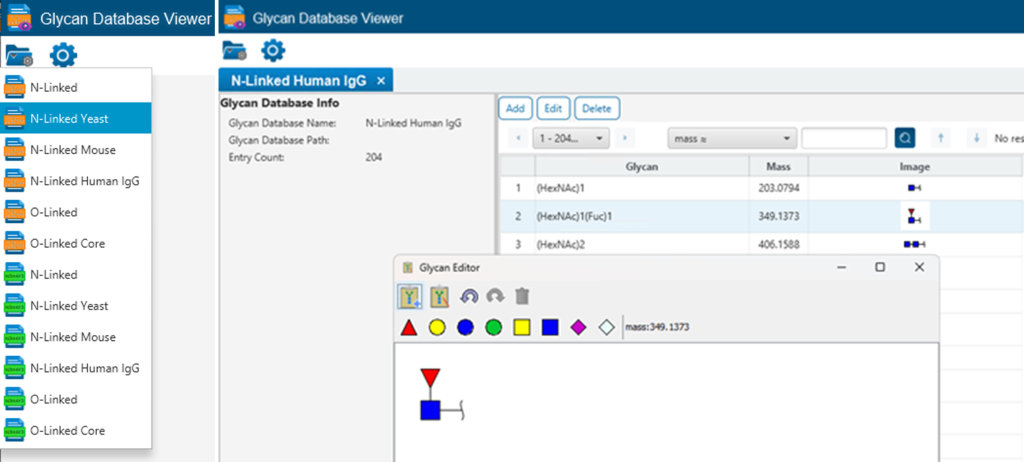
Task: Close the Glycan Editor window
Action: pos(920,267)
